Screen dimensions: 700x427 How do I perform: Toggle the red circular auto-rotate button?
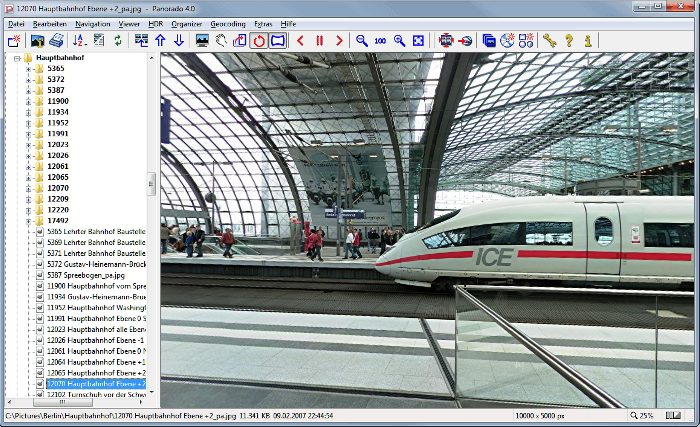(259, 41)
